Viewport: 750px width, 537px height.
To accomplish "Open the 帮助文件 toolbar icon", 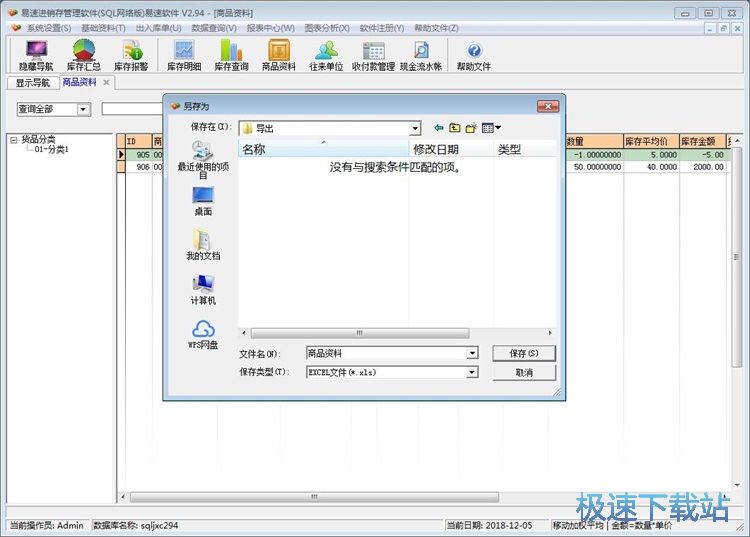I will coord(474,55).
